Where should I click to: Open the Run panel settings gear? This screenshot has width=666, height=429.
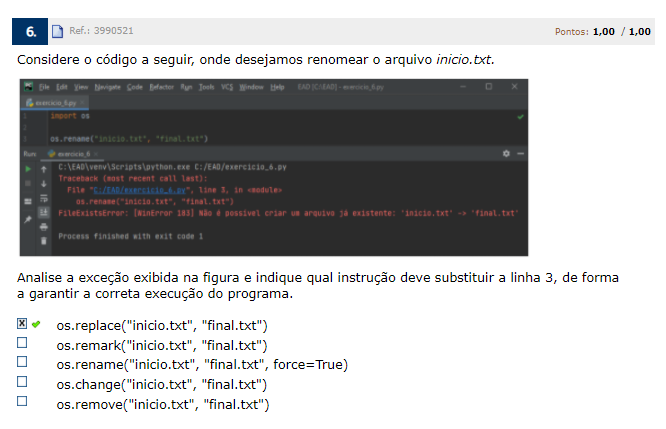tap(506, 154)
